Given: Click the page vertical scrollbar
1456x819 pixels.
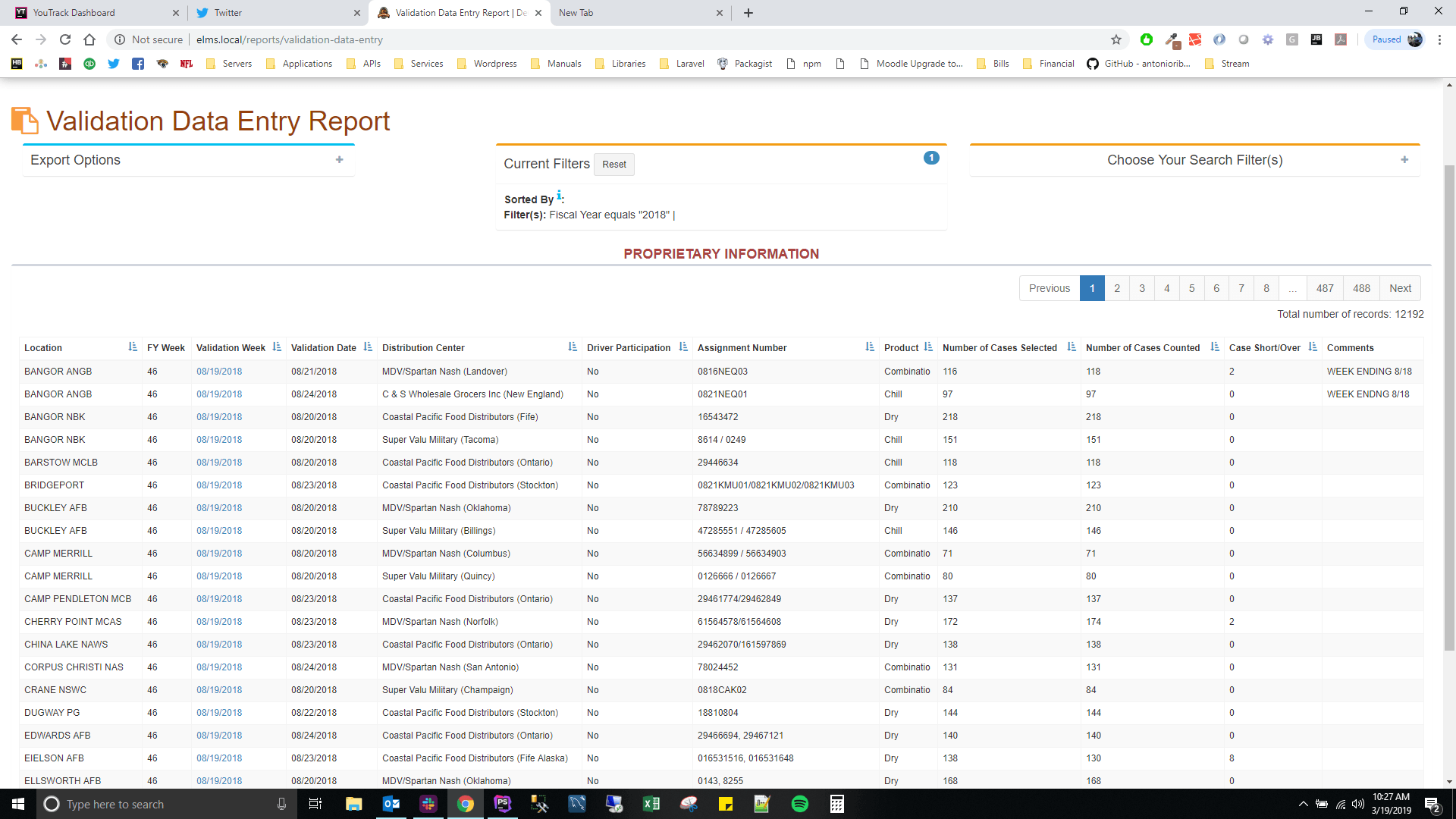Looking at the screenshot, I should pyautogui.click(x=1449, y=406).
